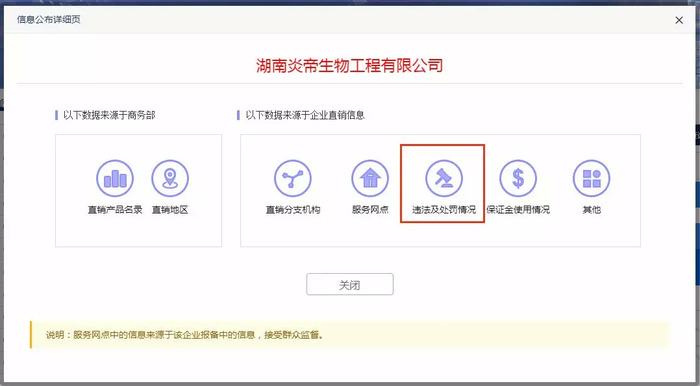Screen dimensions: 700x386
Task: Click the house icon for 服务网点
Action: pos(370,178)
